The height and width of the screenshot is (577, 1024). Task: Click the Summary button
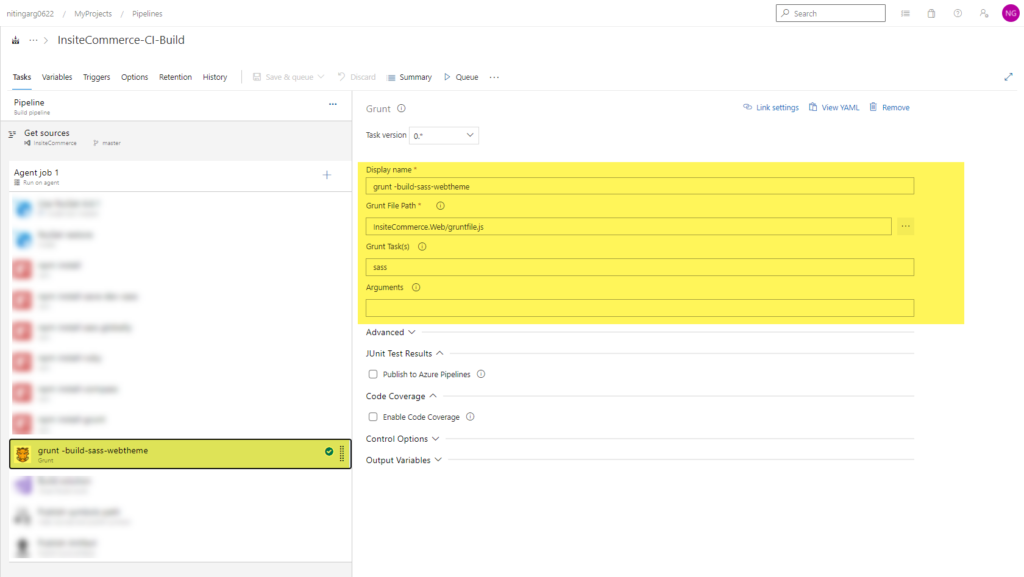pyautogui.click(x=409, y=77)
